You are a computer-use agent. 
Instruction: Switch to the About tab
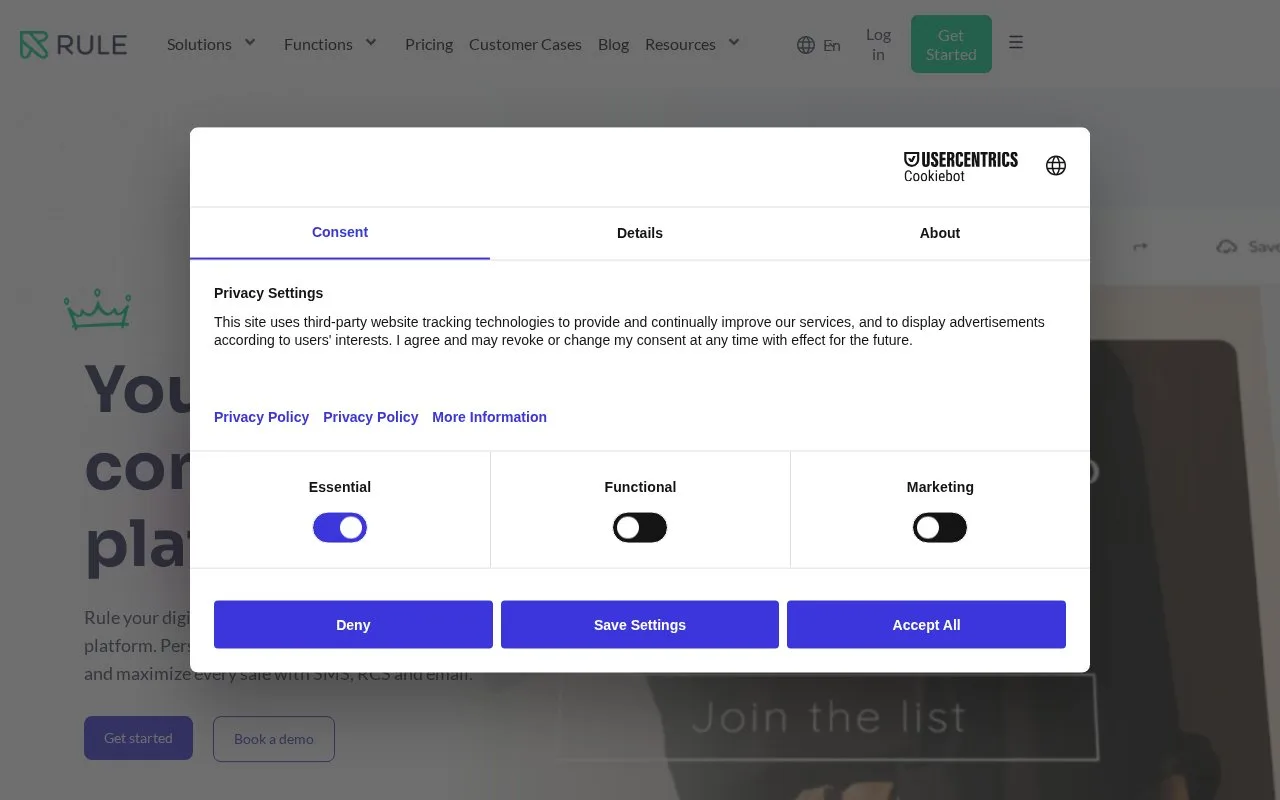[940, 233]
